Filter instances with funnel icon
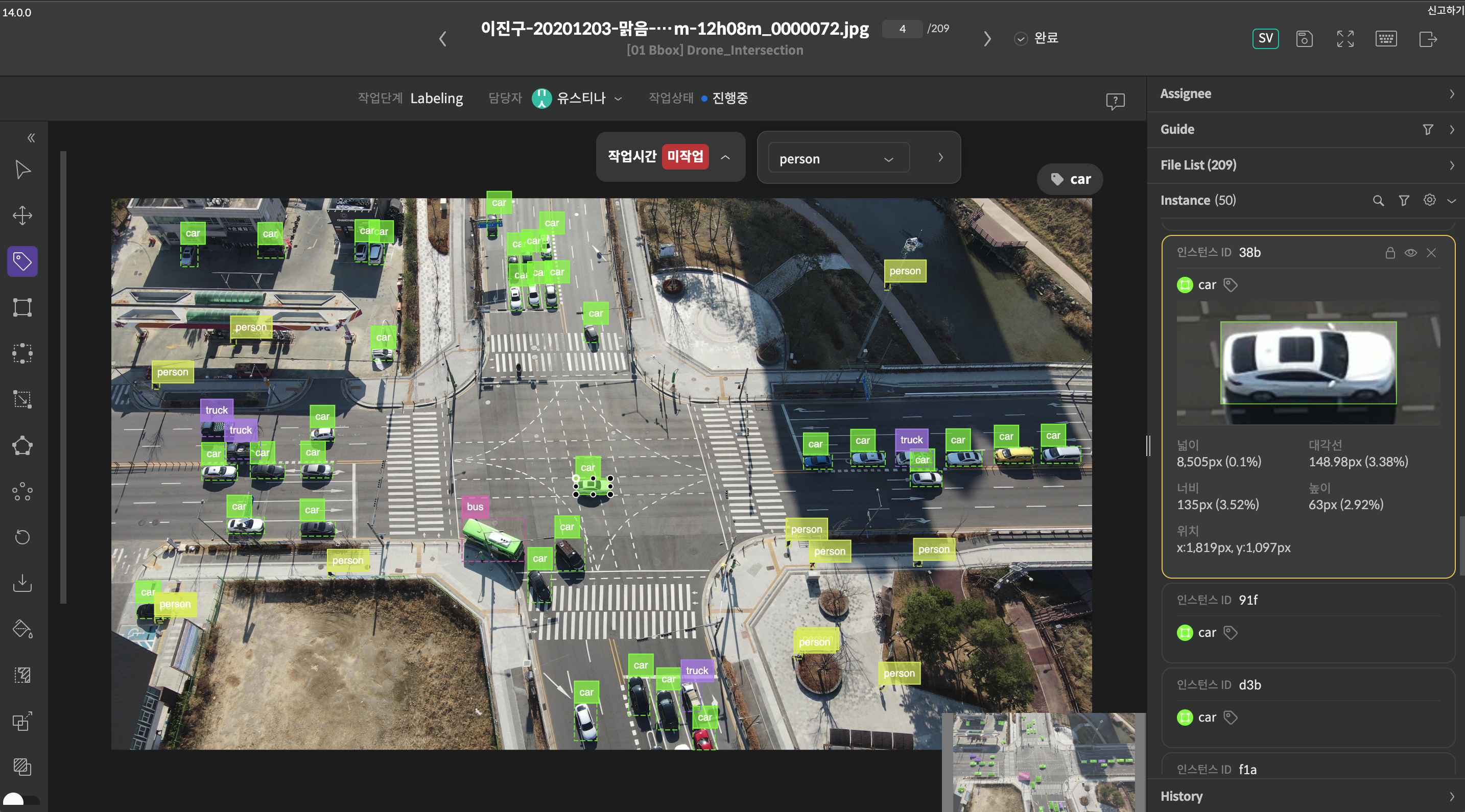The width and height of the screenshot is (1465, 812). tap(1404, 200)
